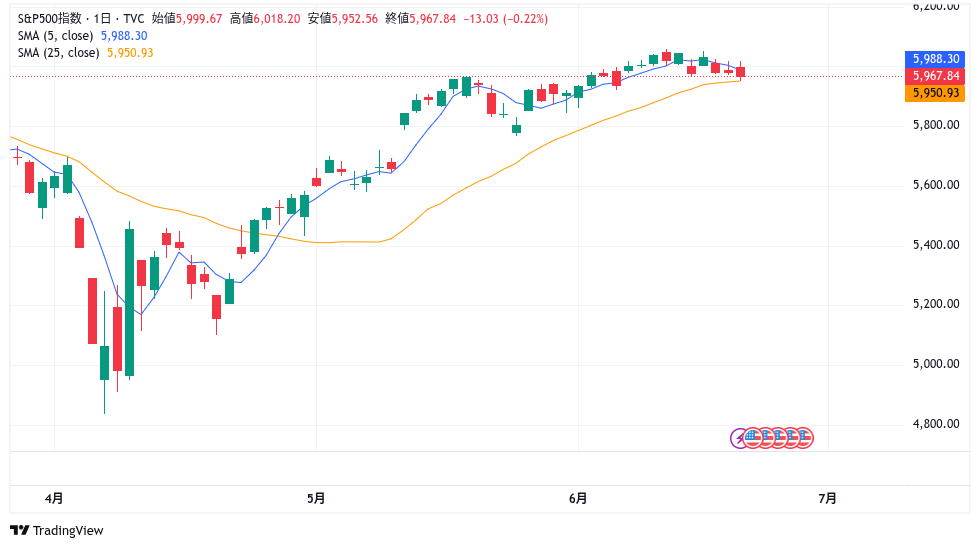The image size is (980, 548).
Task: Click the 5,200.00 price scale label
Action: click(x=936, y=304)
